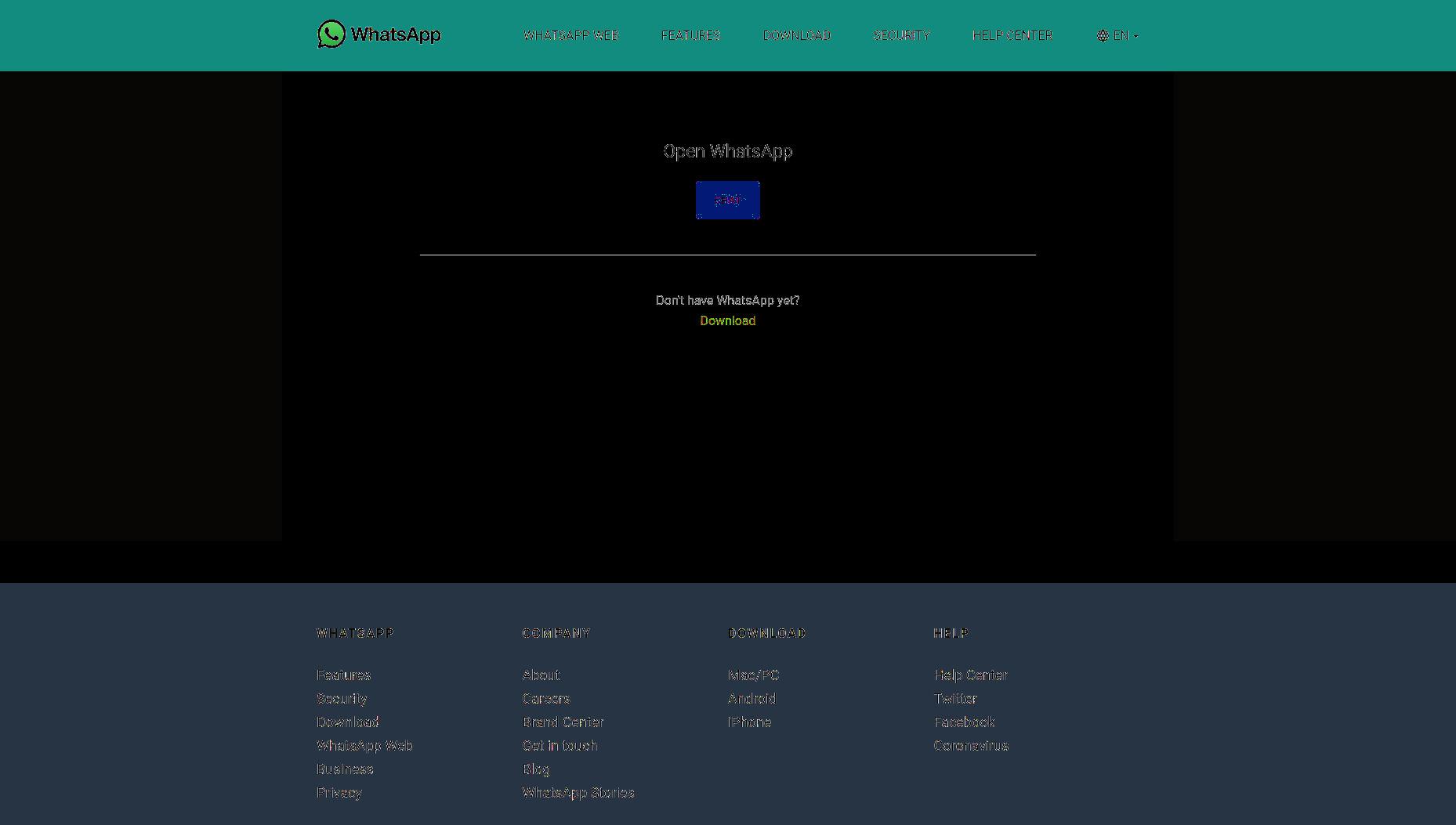Open Help Center in the top navigation bar
The width and height of the screenshot is (1456, 825).
tap(1012, 35)
